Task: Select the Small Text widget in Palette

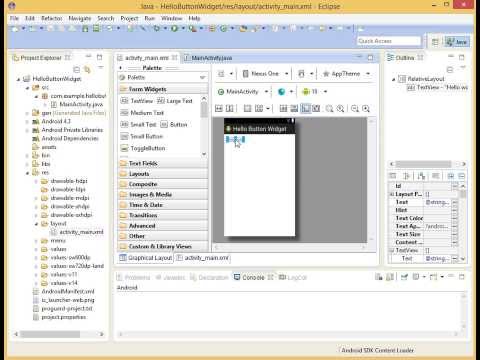Action: click(x=138, y=124)
